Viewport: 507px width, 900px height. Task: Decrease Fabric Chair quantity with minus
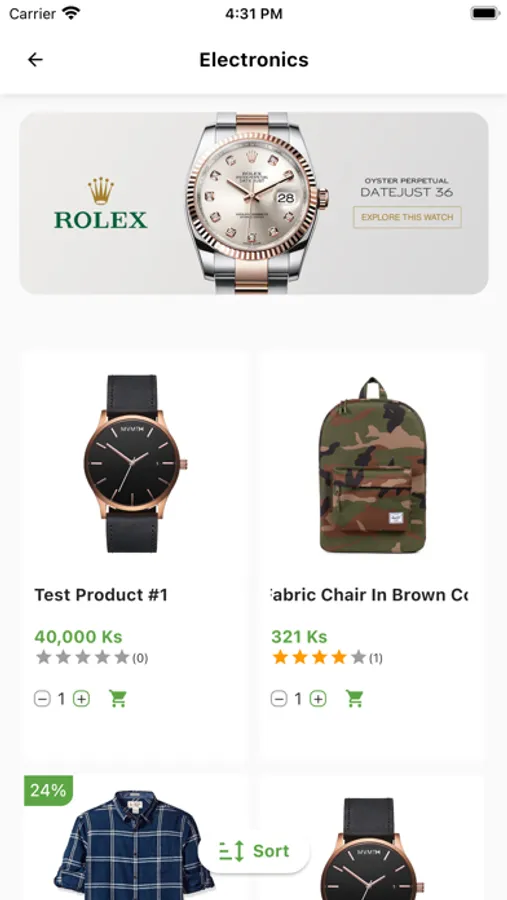[278, 699]
